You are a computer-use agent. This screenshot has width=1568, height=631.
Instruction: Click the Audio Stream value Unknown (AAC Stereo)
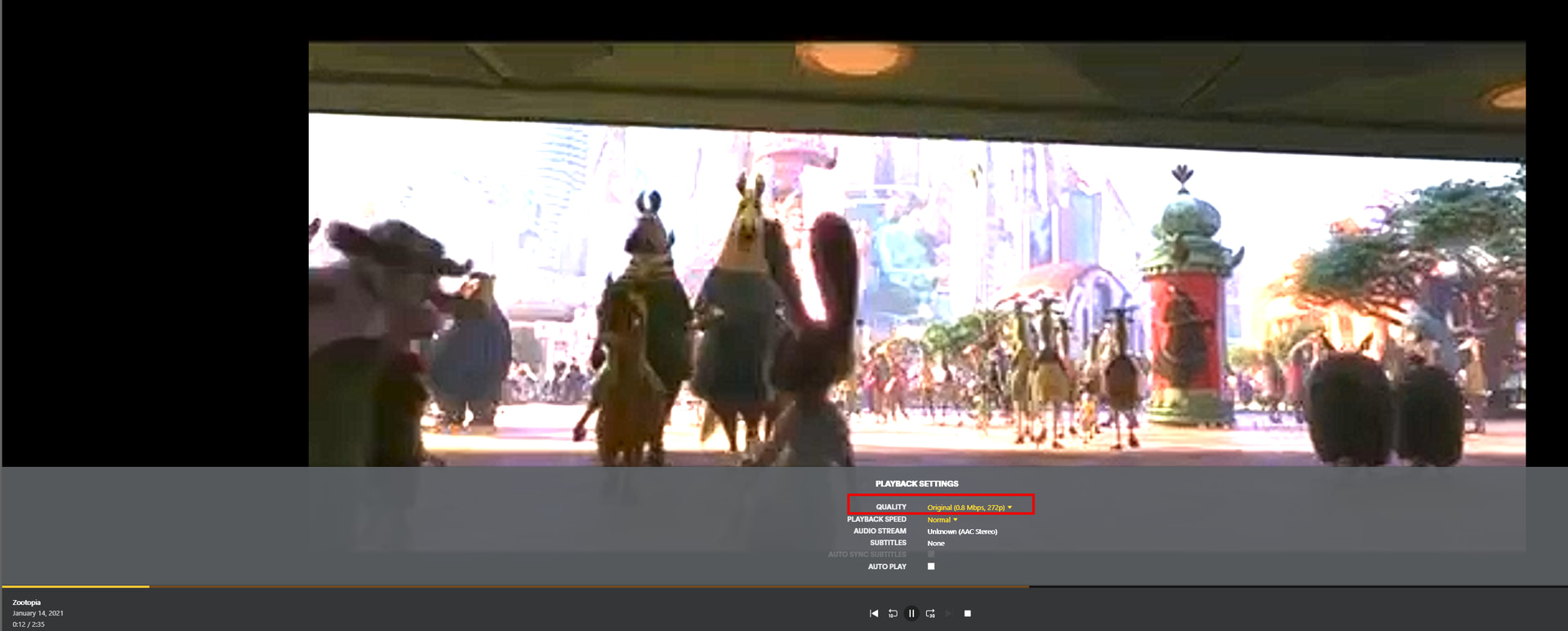click(962, 531)
